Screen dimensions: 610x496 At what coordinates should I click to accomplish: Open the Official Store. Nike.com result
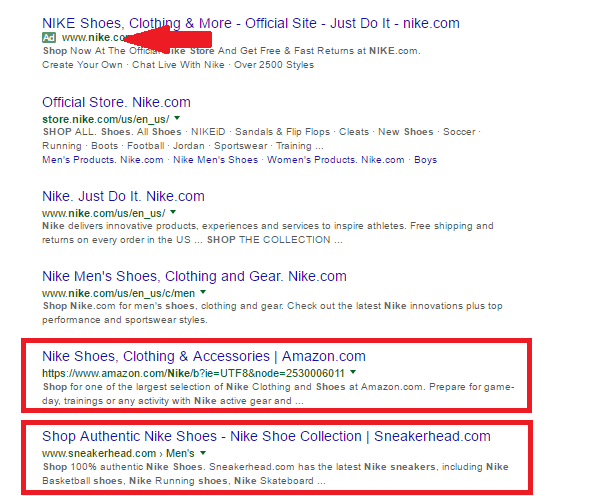pos(116,102)
